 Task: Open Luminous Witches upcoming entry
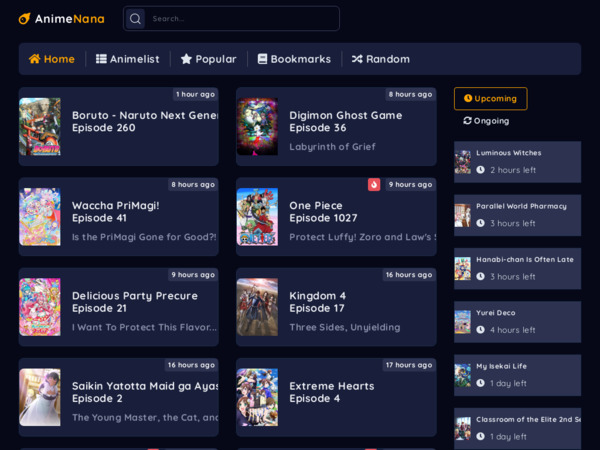pyautogui.click(x=517, y=162)
